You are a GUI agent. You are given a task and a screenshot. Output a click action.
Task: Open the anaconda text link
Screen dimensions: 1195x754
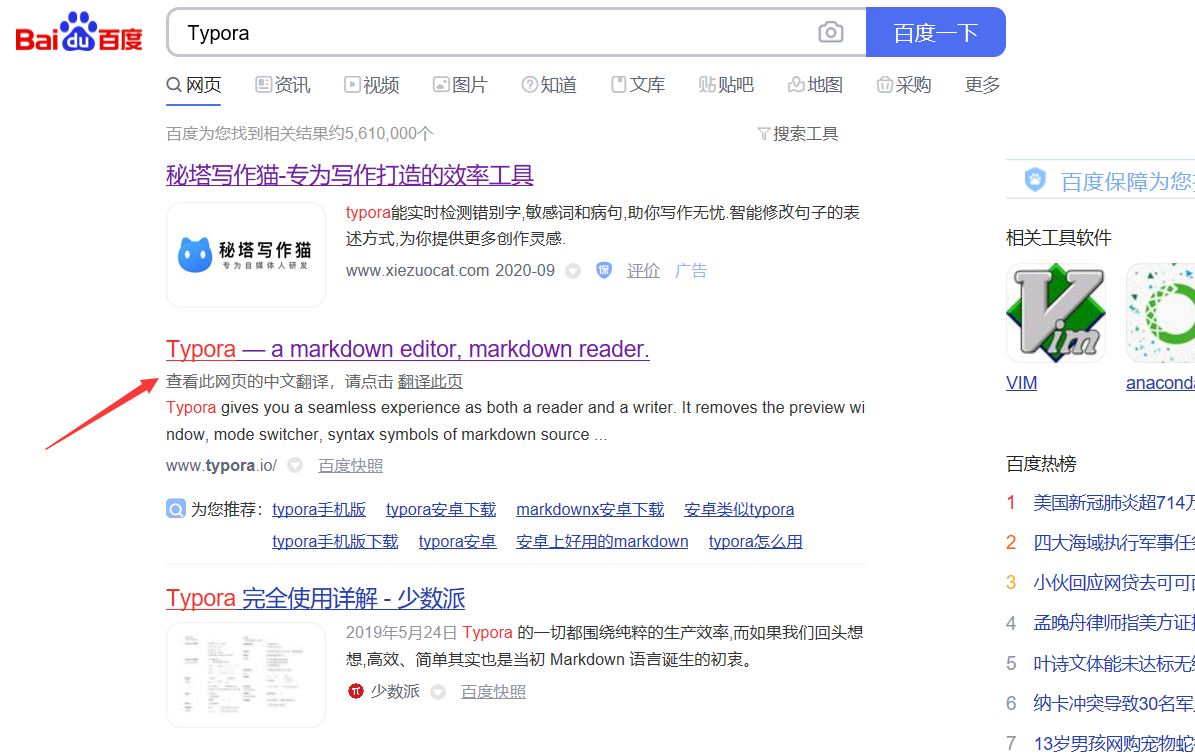click(1160, 383)
